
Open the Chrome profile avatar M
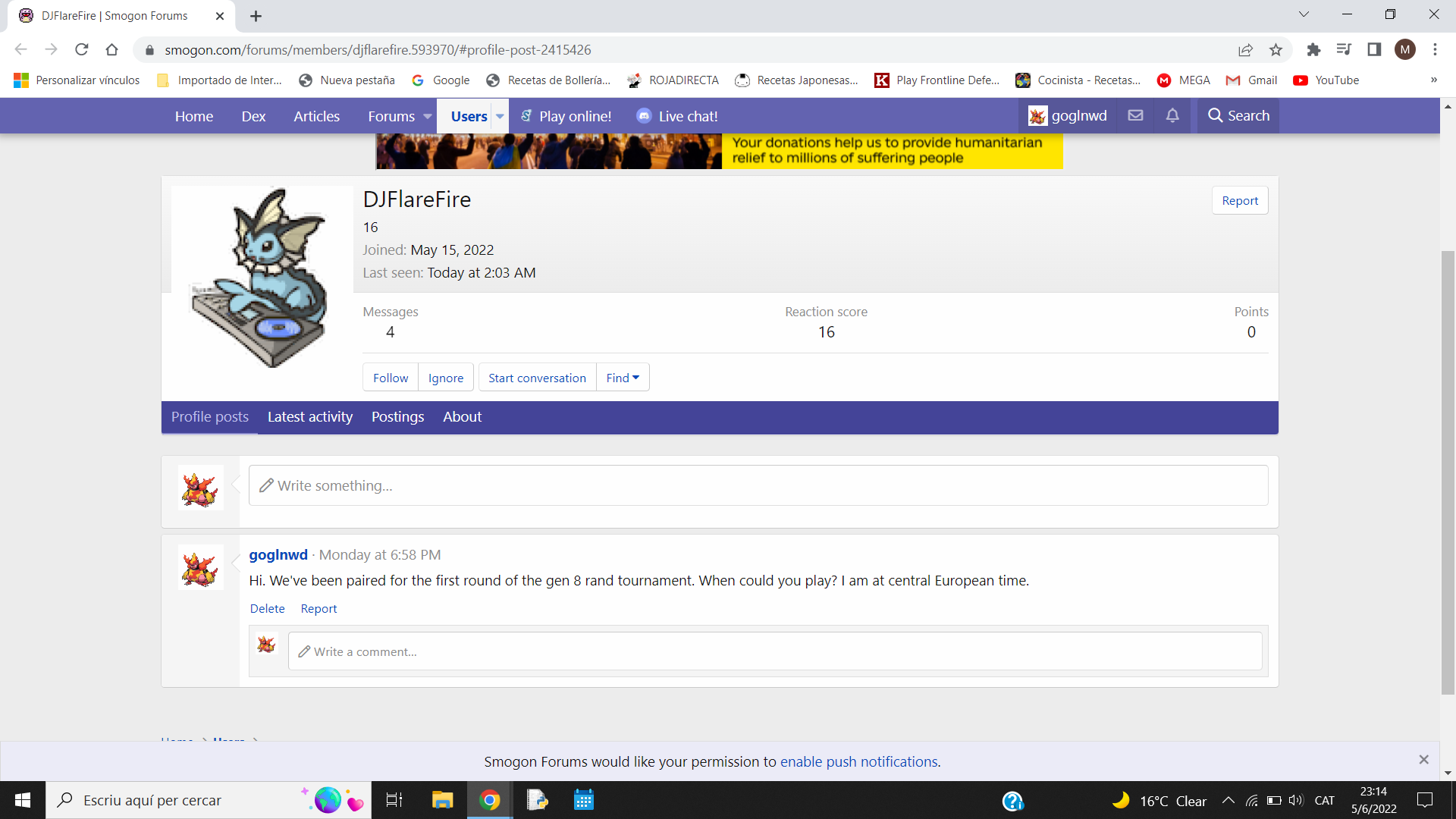[x=1404, y=50]
